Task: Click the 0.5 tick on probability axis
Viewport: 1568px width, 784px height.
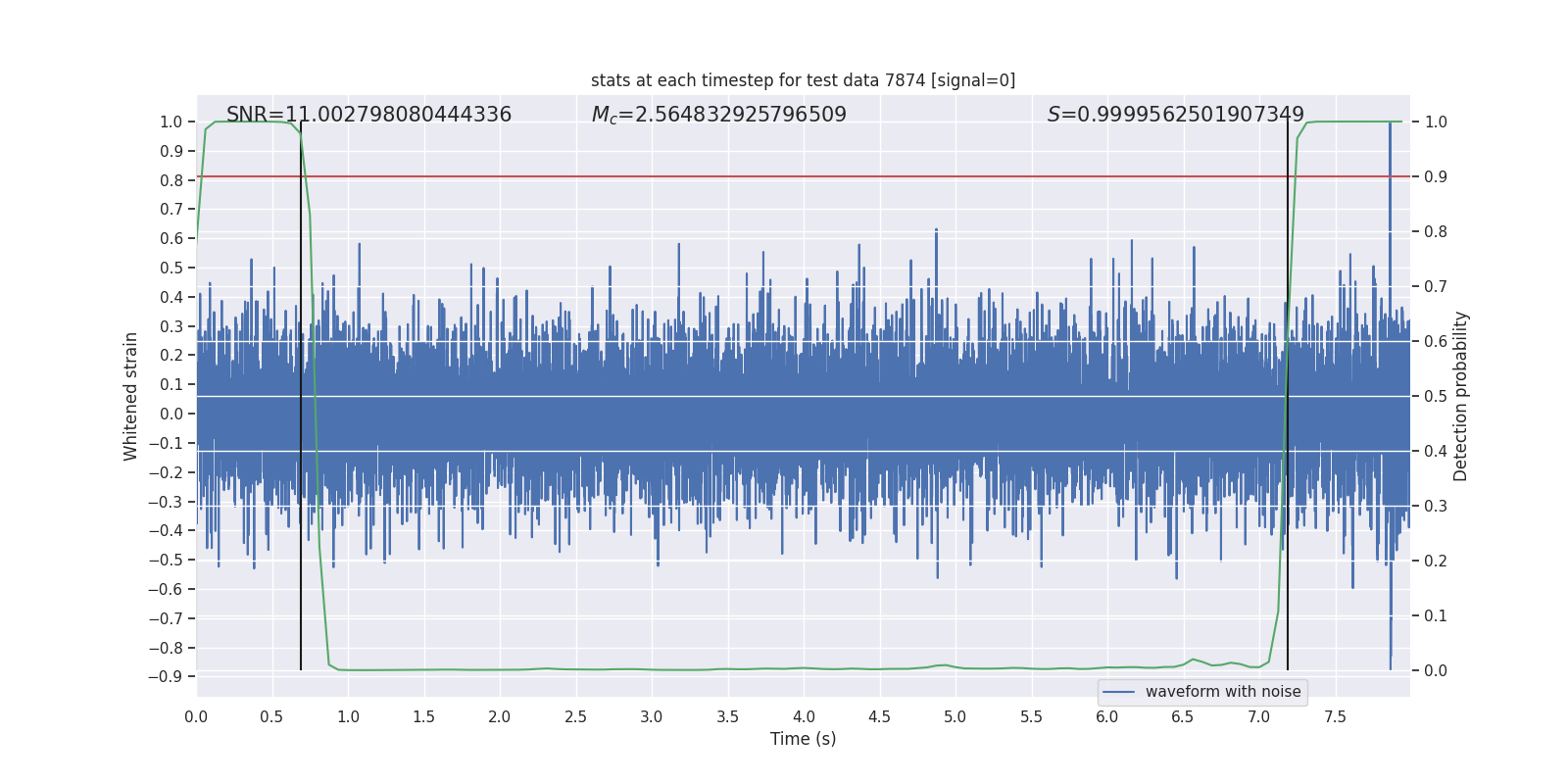Action: [1436, 396]
